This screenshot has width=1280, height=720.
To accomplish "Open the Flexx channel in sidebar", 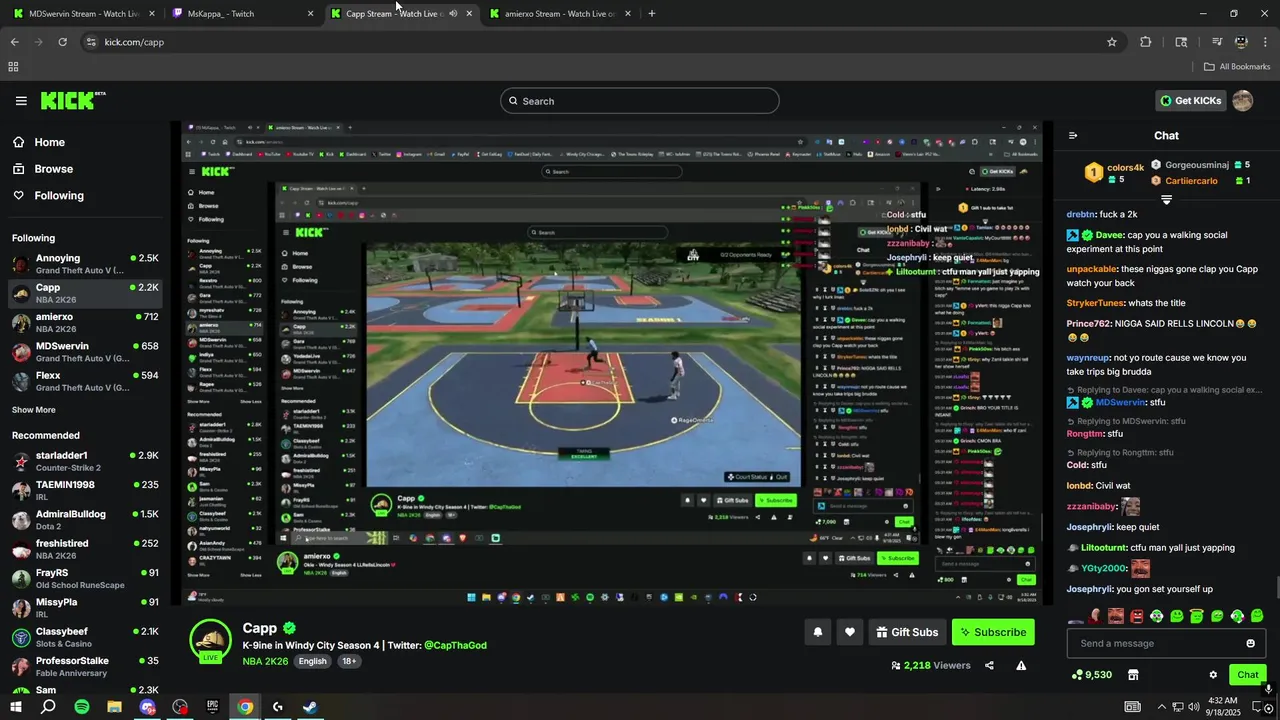I will pyautogui.click(x=85, y=381).
